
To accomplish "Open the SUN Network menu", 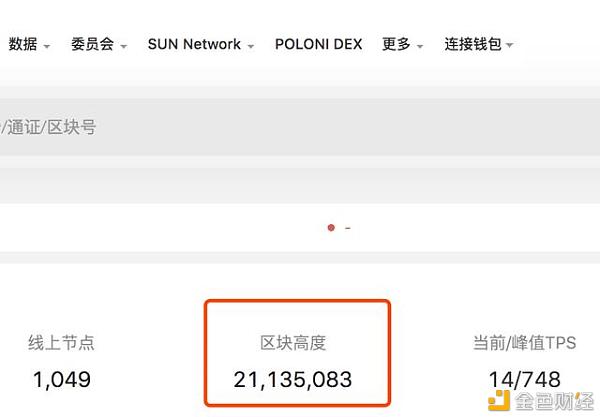I will pos(194,44).
